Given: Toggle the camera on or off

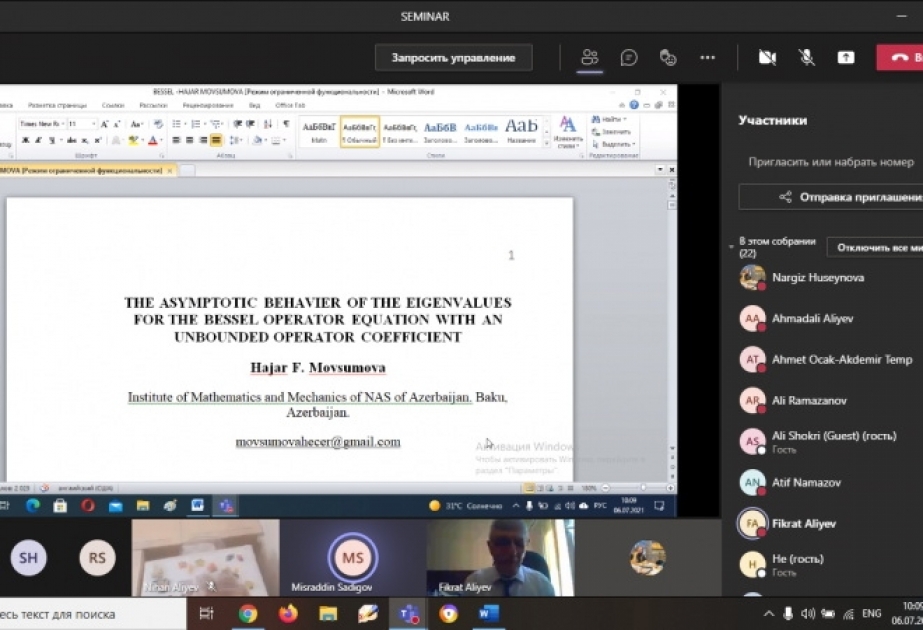Looking at the screenshot, I should [x=767, y=57].
